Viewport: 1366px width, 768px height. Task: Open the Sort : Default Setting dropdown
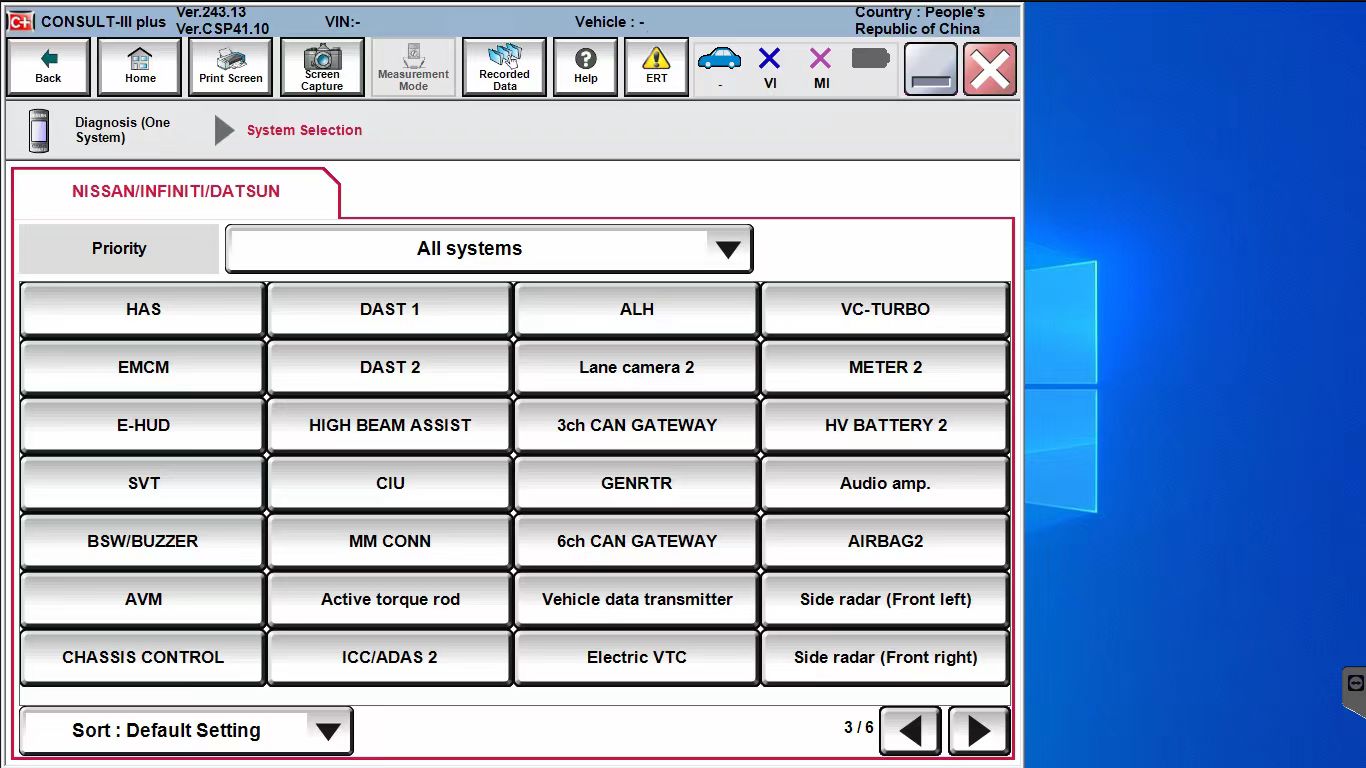(x=186, y=731)
